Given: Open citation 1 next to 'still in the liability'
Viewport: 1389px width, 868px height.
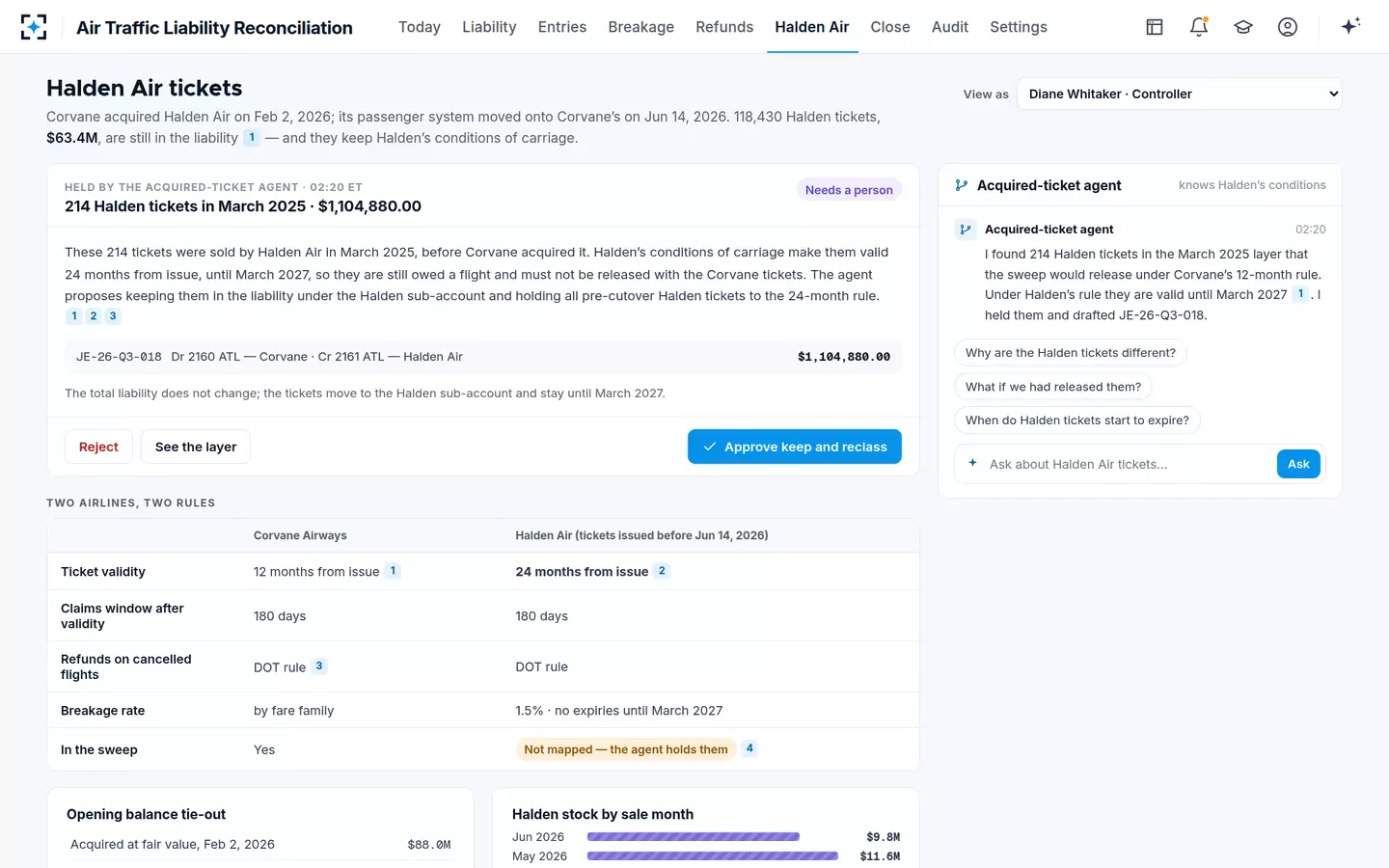Looking at the screenshot, I should pos(252,138).
